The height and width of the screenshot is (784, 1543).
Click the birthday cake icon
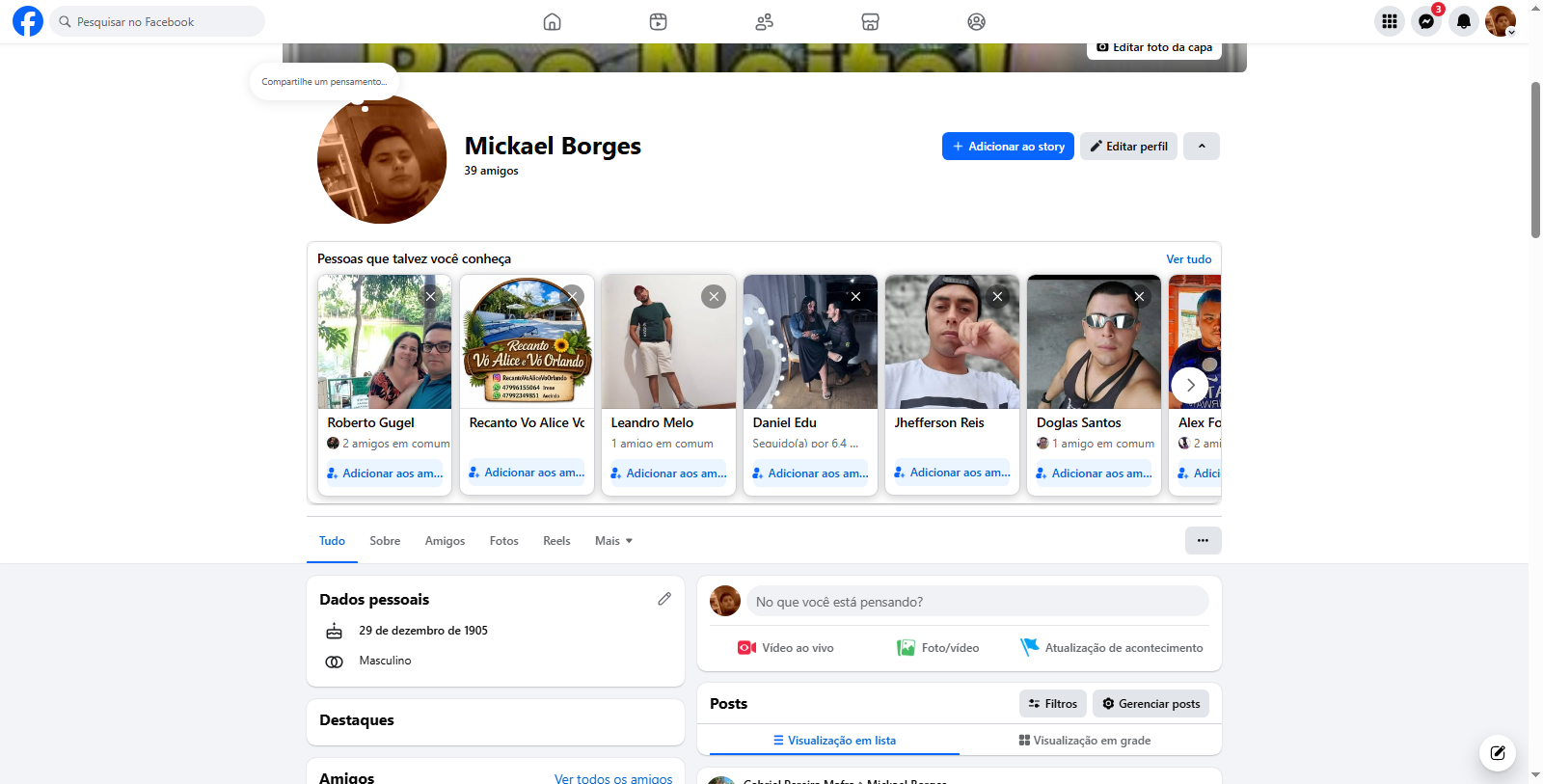pyautogui.click(x=334, y=631)
